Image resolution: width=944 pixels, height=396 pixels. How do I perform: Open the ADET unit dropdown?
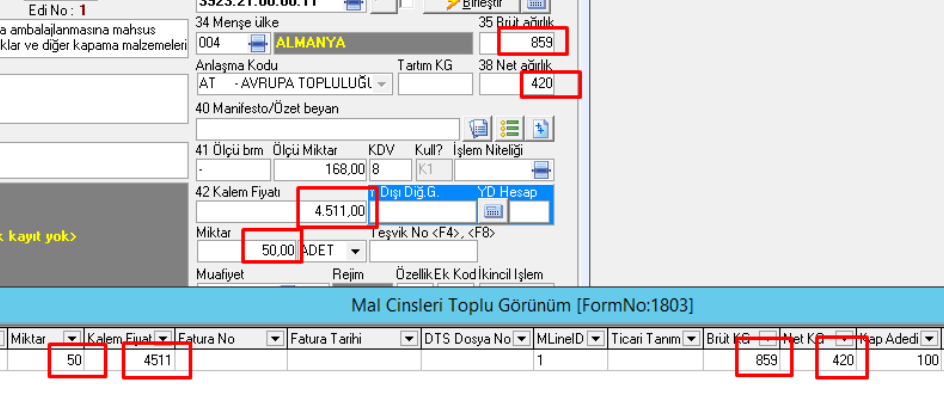coord(356,250)
